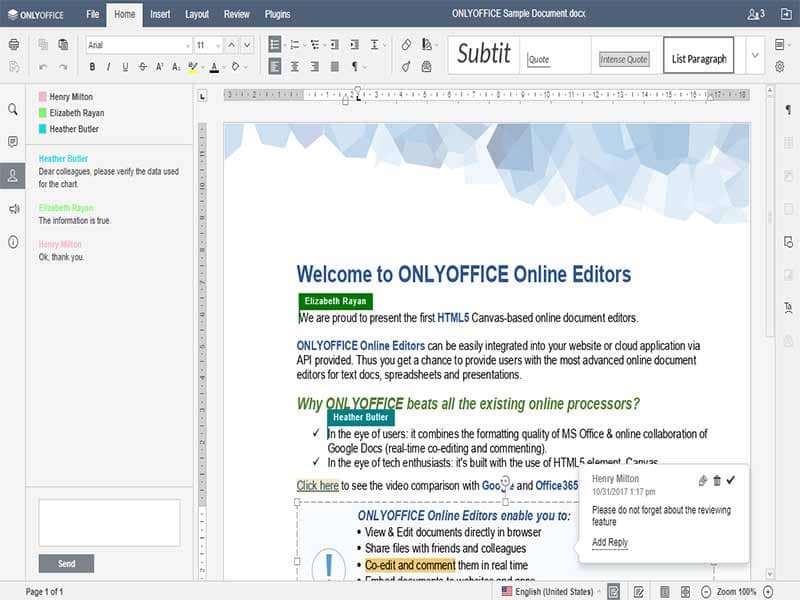Click inside the comment input field

[x=110, y=521]
